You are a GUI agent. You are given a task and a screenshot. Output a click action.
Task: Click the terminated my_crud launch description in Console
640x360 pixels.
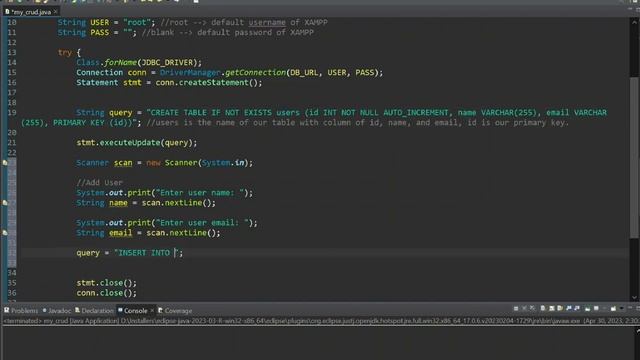pos(320,321)
